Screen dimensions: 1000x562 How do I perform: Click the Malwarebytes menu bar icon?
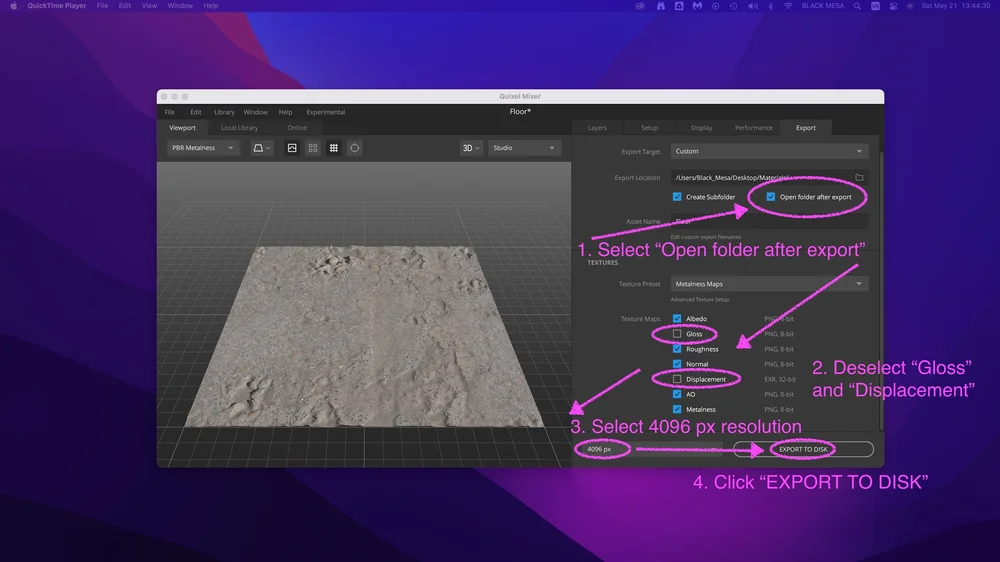pyautogui.click(x=697, y=6)
